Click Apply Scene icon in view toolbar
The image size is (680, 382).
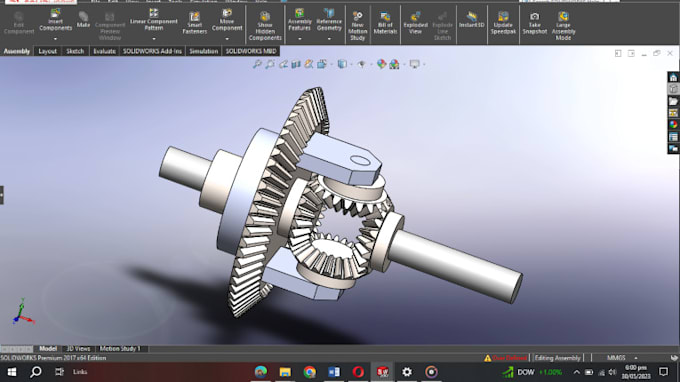click(x=394, y=64)
